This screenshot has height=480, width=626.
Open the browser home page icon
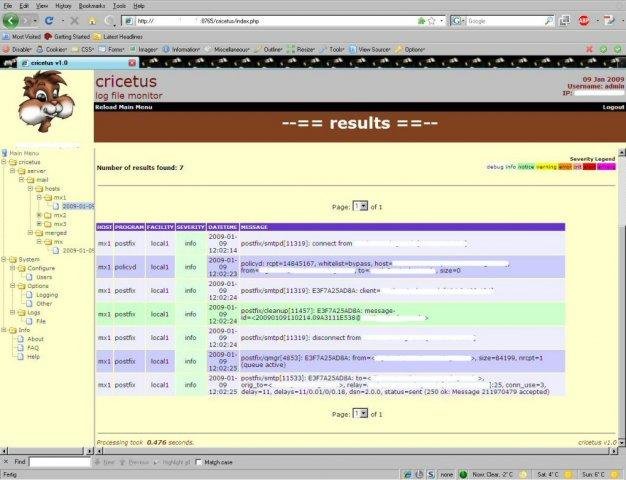tap(92, 21)
